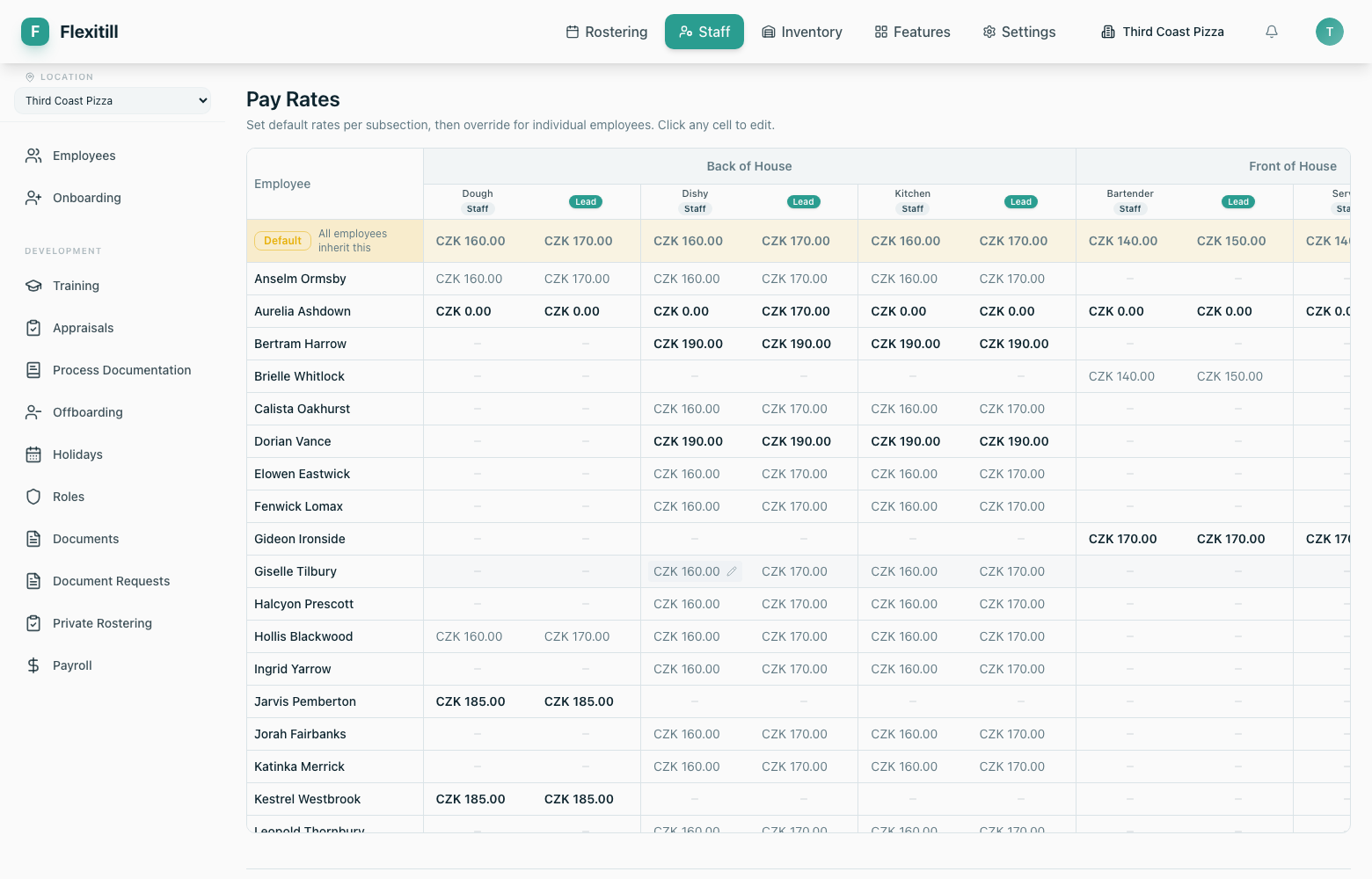Go to Onboarding in sidebar
This screenshot has width=1372, height=879.
point(113,198)
